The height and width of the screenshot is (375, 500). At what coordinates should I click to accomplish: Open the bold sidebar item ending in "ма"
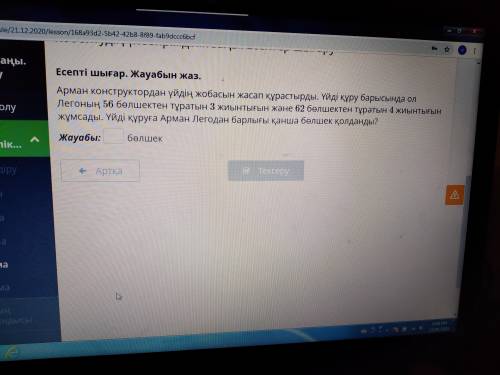point(4,265)
